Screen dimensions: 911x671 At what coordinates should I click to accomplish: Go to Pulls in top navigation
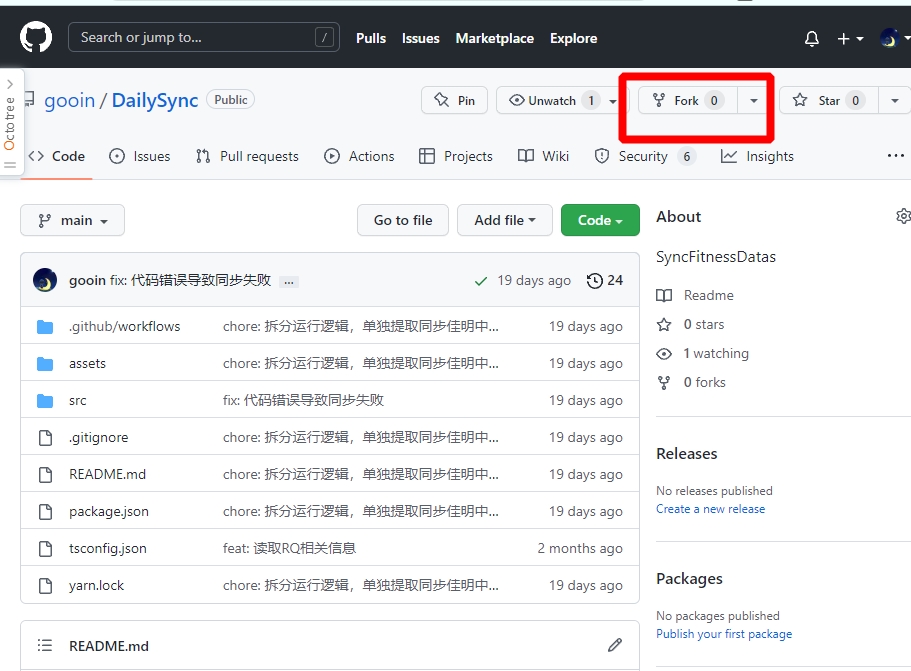click(x=371, y=38)
